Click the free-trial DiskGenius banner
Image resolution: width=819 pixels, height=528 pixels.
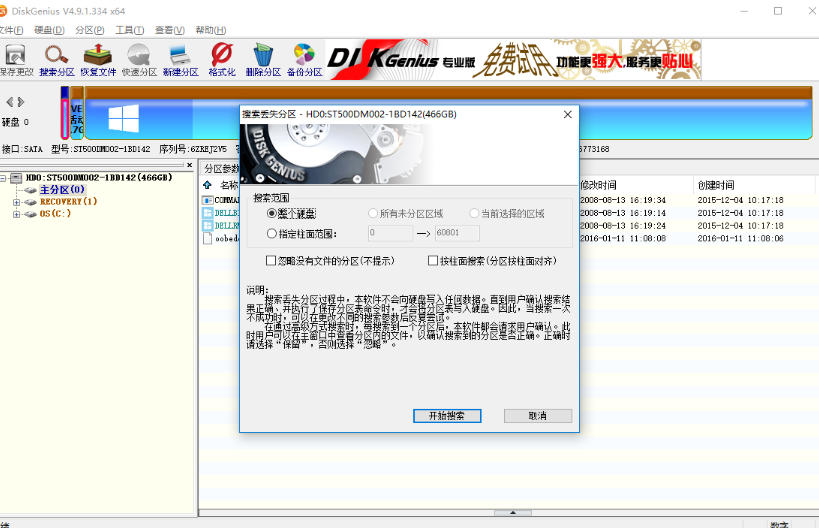coord(513,60)
